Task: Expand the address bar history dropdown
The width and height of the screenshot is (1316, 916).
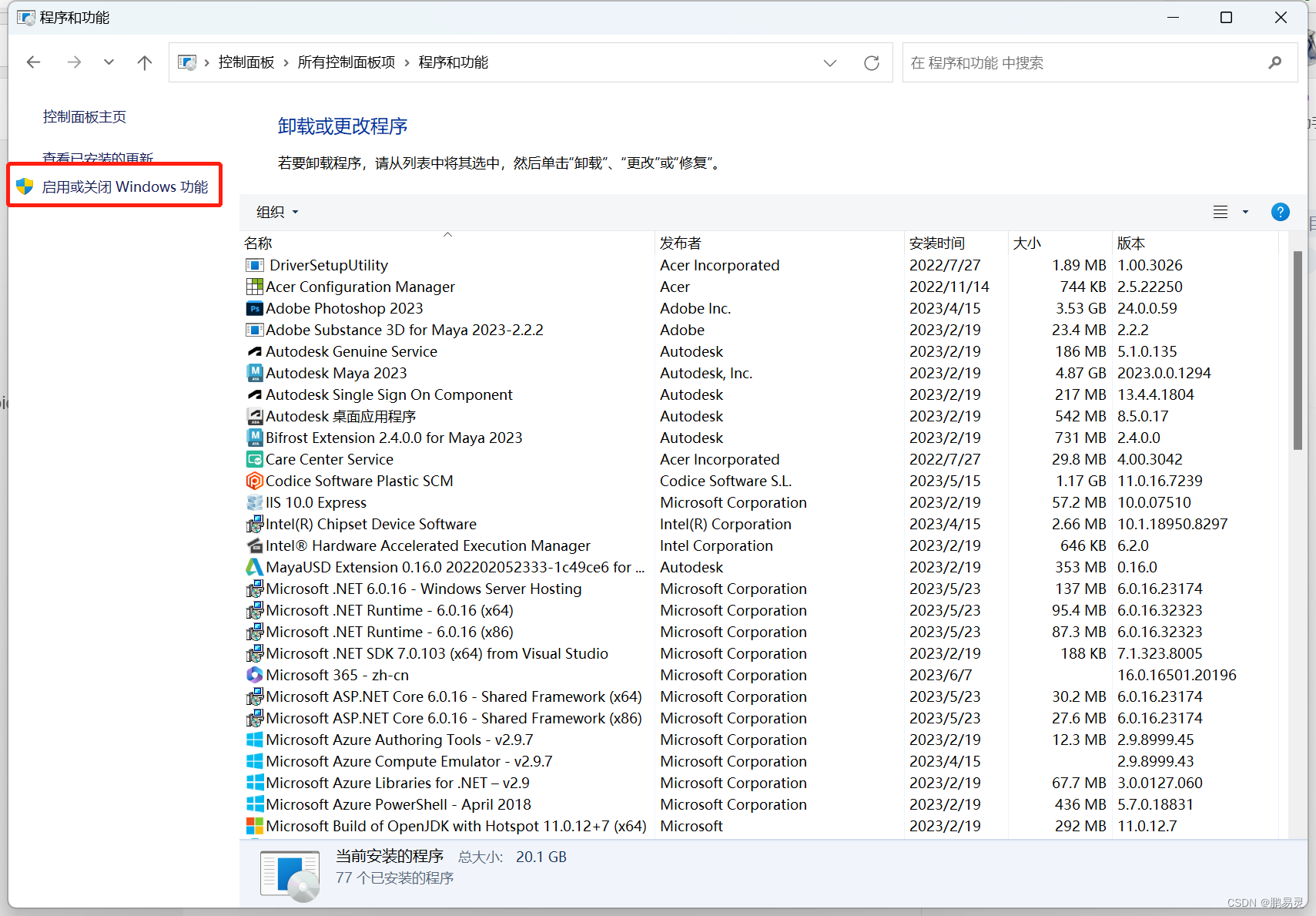Action: (x=829, y=63)
